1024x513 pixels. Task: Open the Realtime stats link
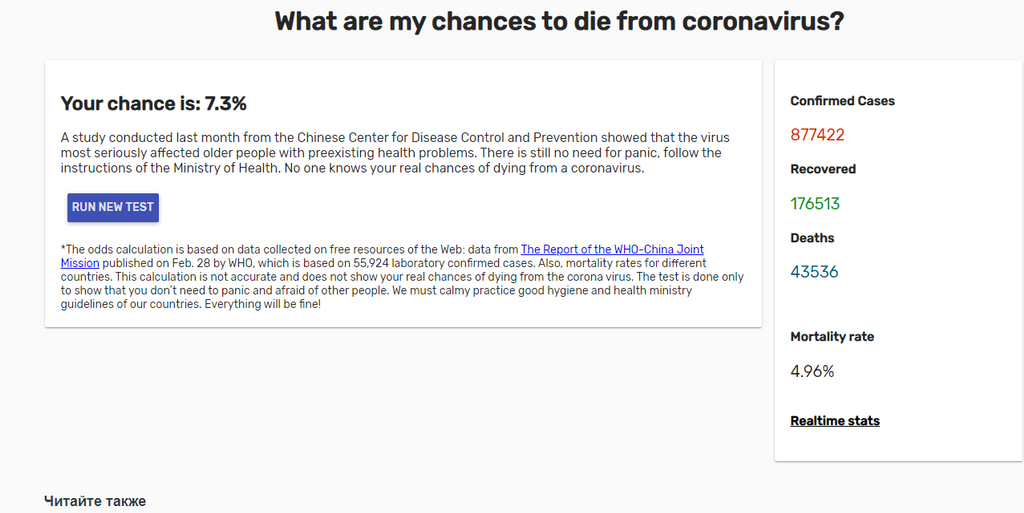[835, 421]
